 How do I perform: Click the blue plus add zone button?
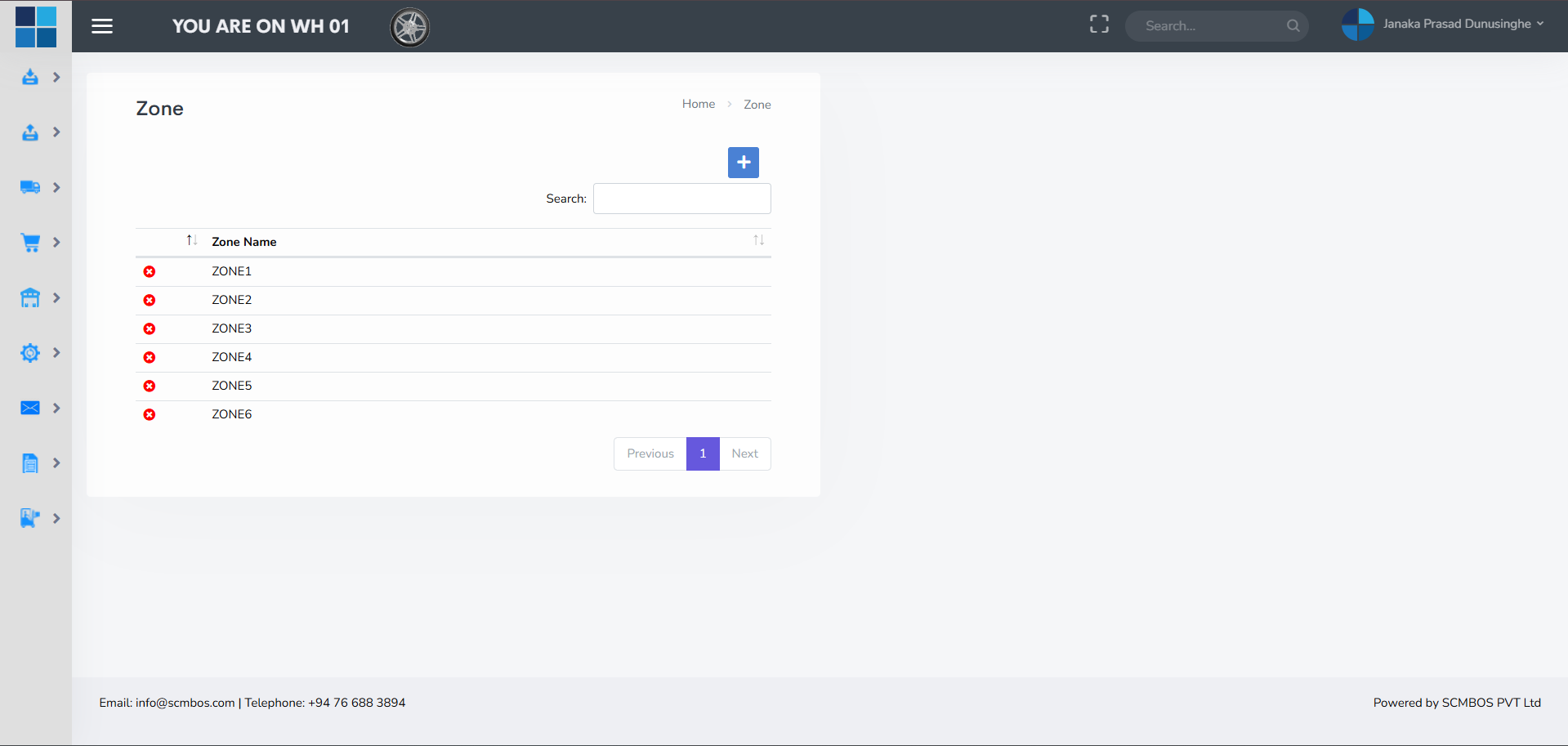pyautogui.click(x=743, y=163)
